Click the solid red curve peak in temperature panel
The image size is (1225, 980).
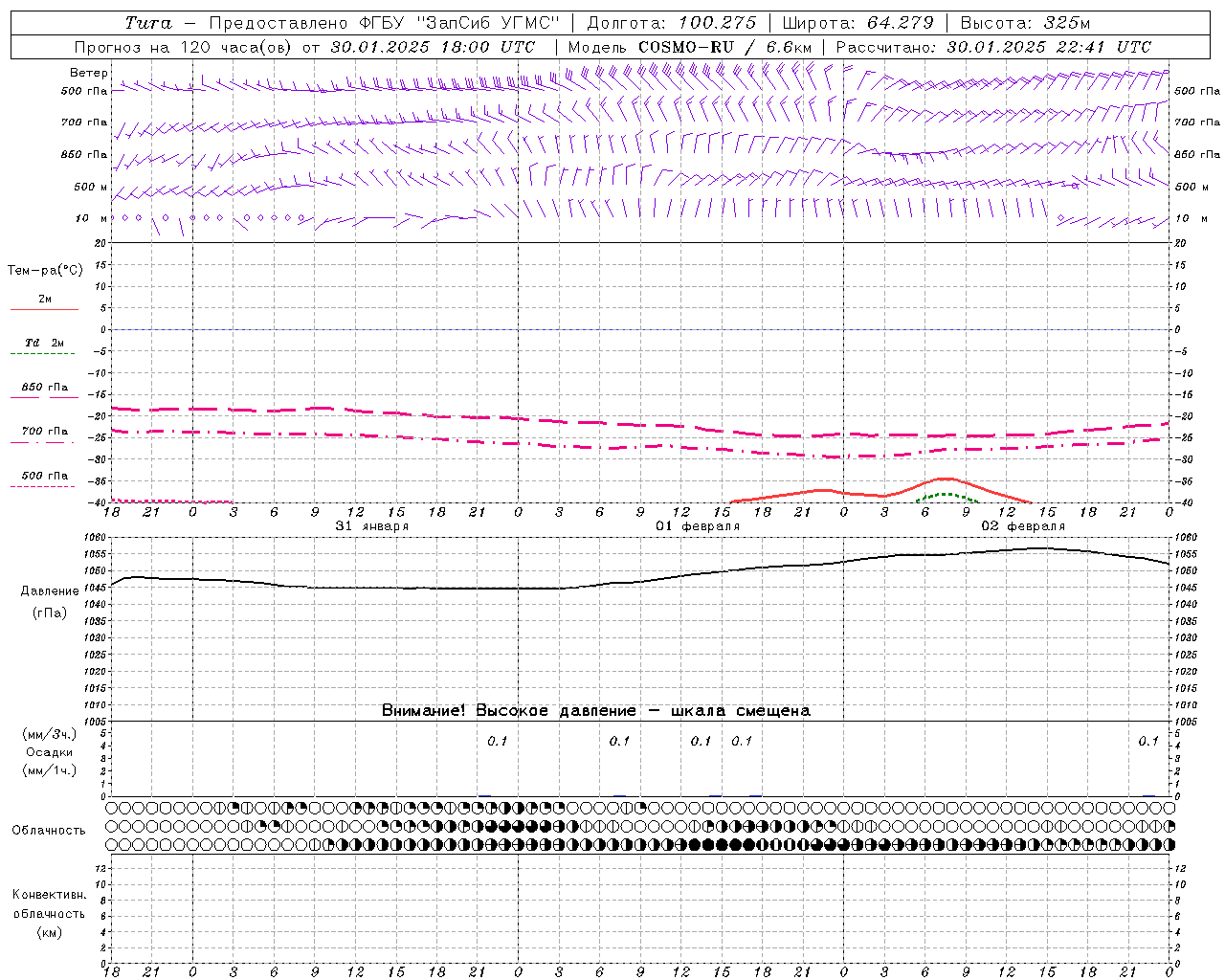click(x=945, y=479)
